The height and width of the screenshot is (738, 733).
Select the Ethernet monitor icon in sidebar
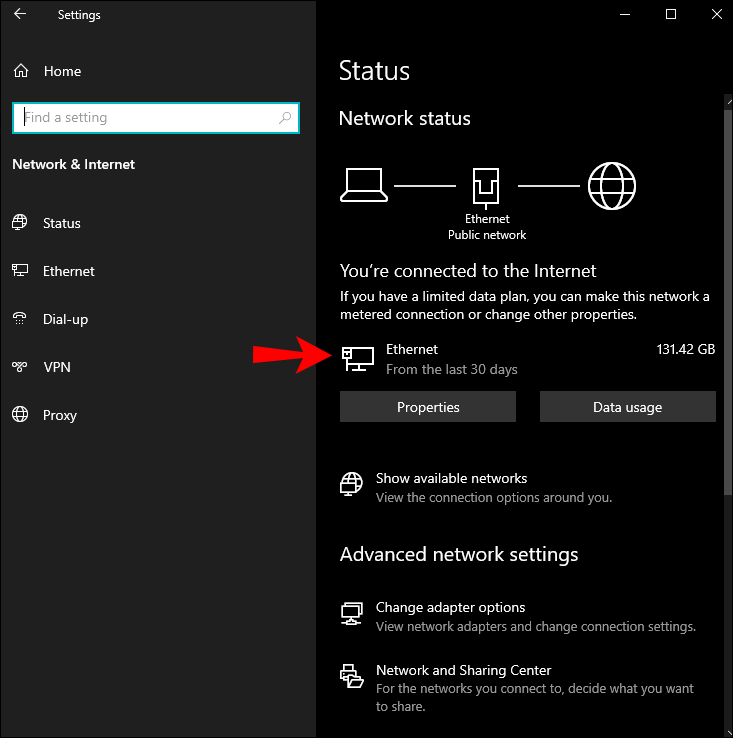click(20, 271)
